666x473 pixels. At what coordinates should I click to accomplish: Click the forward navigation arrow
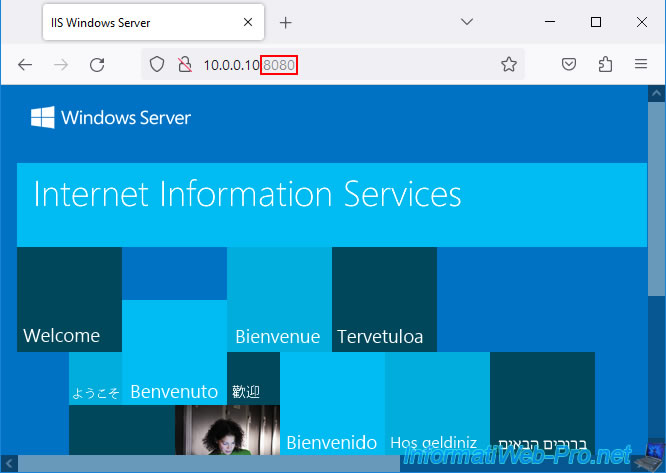click(61, 65)
